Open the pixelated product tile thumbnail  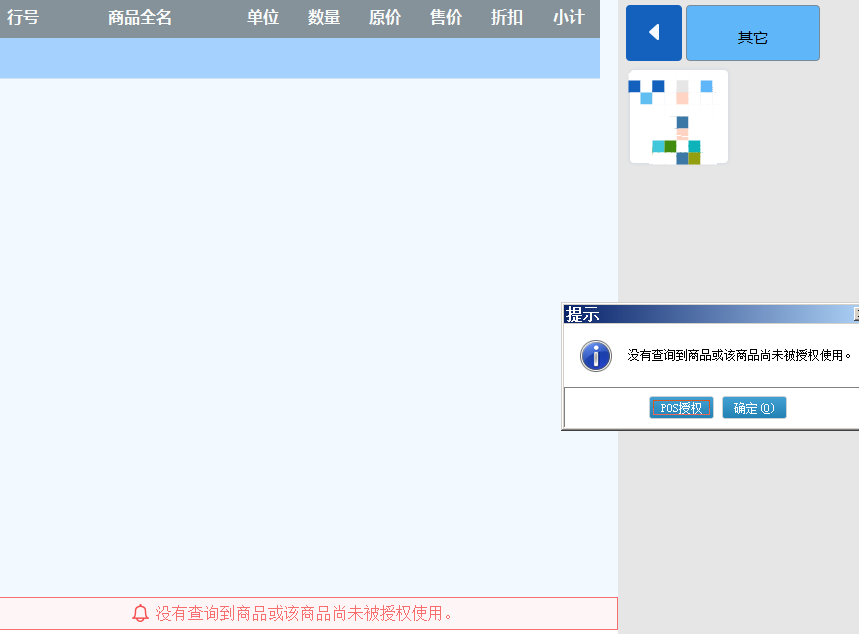coord(678,117)
